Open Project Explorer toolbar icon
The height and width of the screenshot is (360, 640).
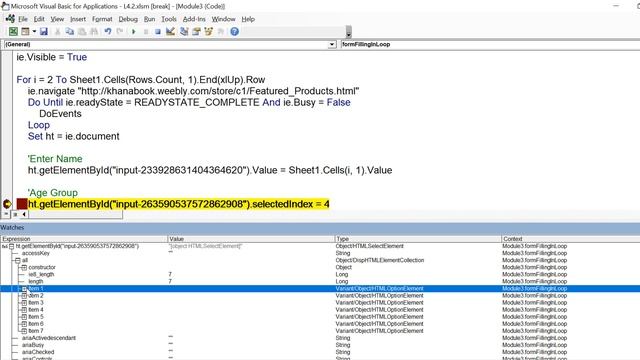184,31
